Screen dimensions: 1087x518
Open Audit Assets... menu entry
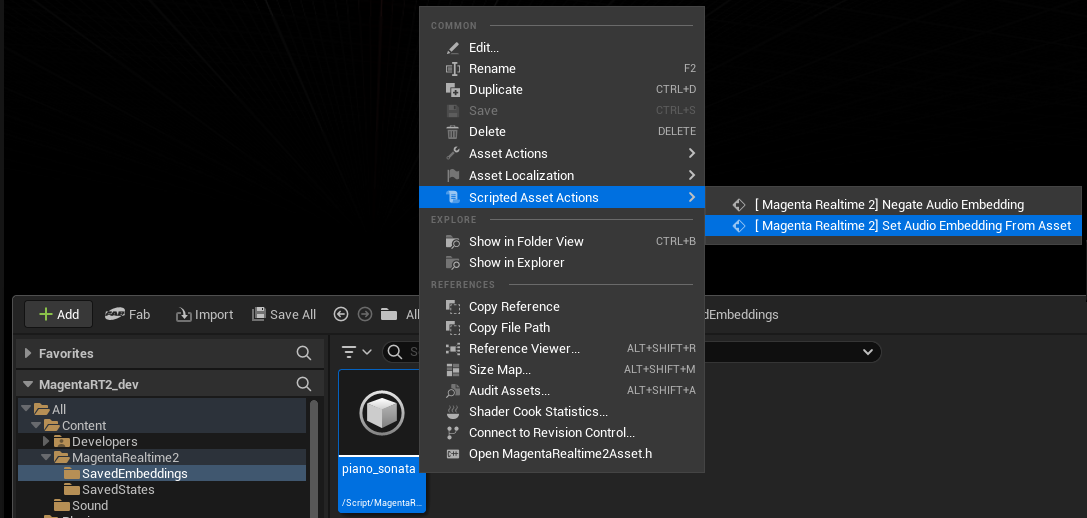(562, 391)
